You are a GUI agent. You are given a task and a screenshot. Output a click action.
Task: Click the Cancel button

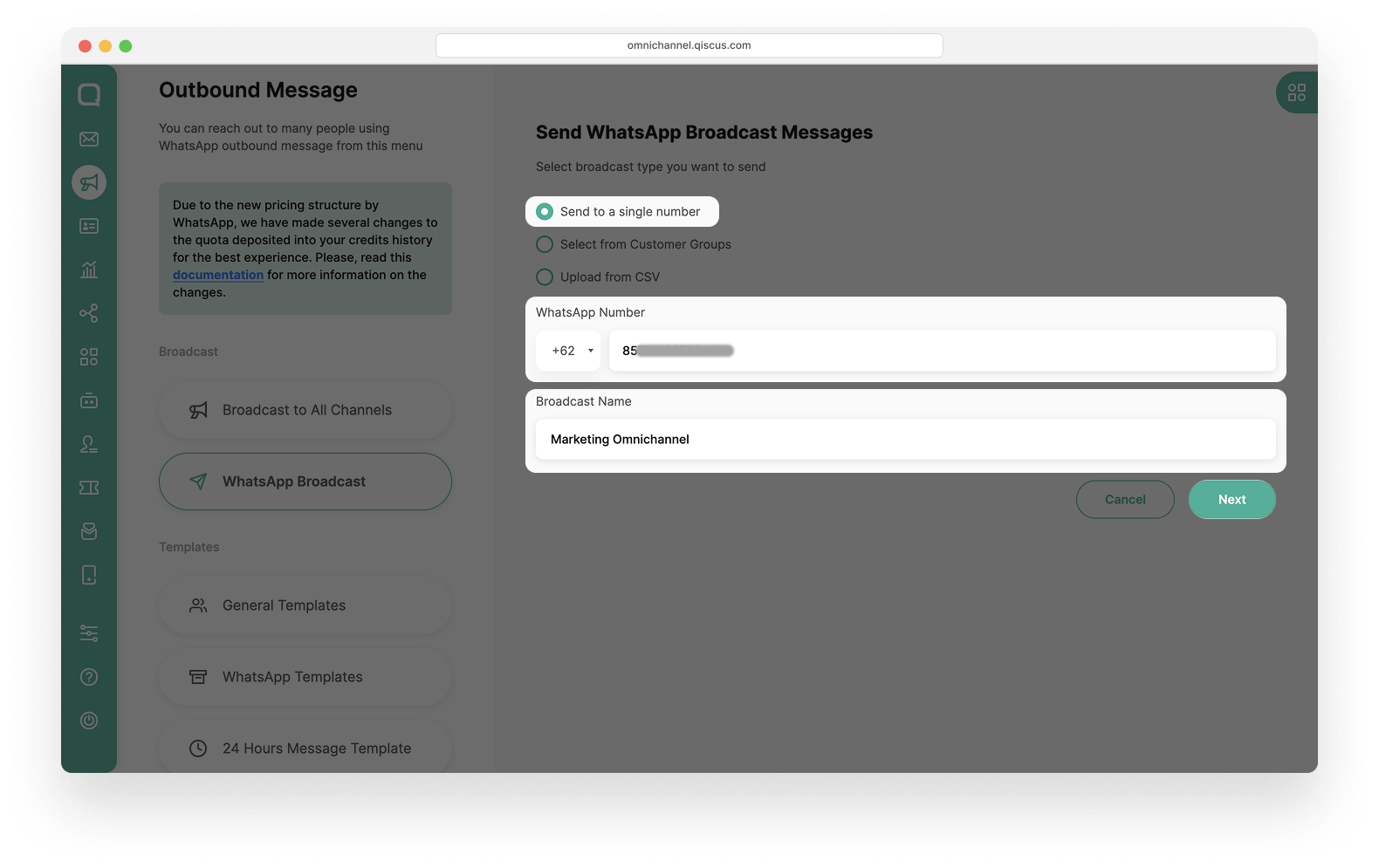point(1125,500)
